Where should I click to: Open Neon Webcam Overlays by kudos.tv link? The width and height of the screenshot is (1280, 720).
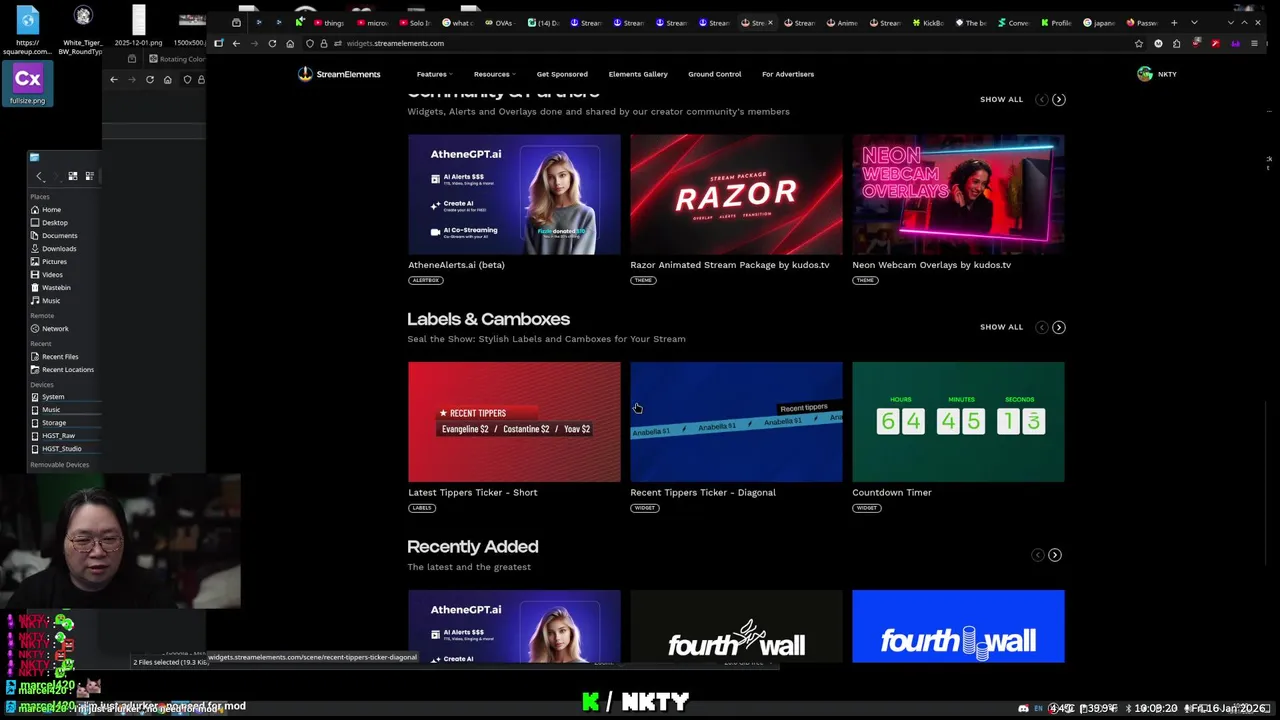pos(931,265)
